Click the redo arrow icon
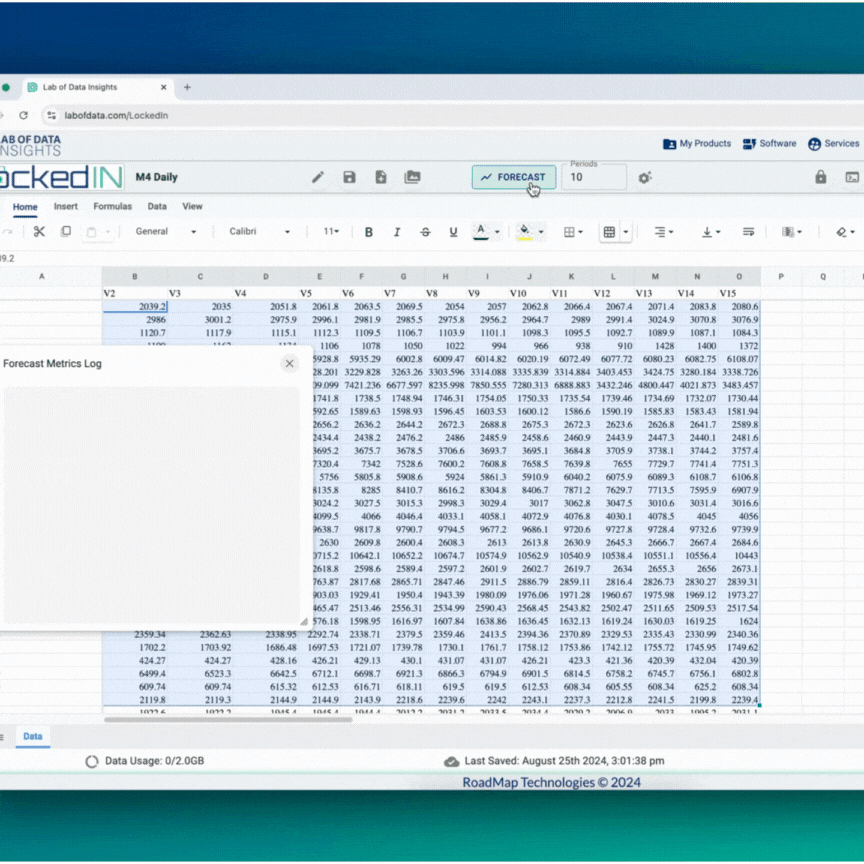Image resolution: width=864 pixels, height=864 pixels. tap(7, 232)
